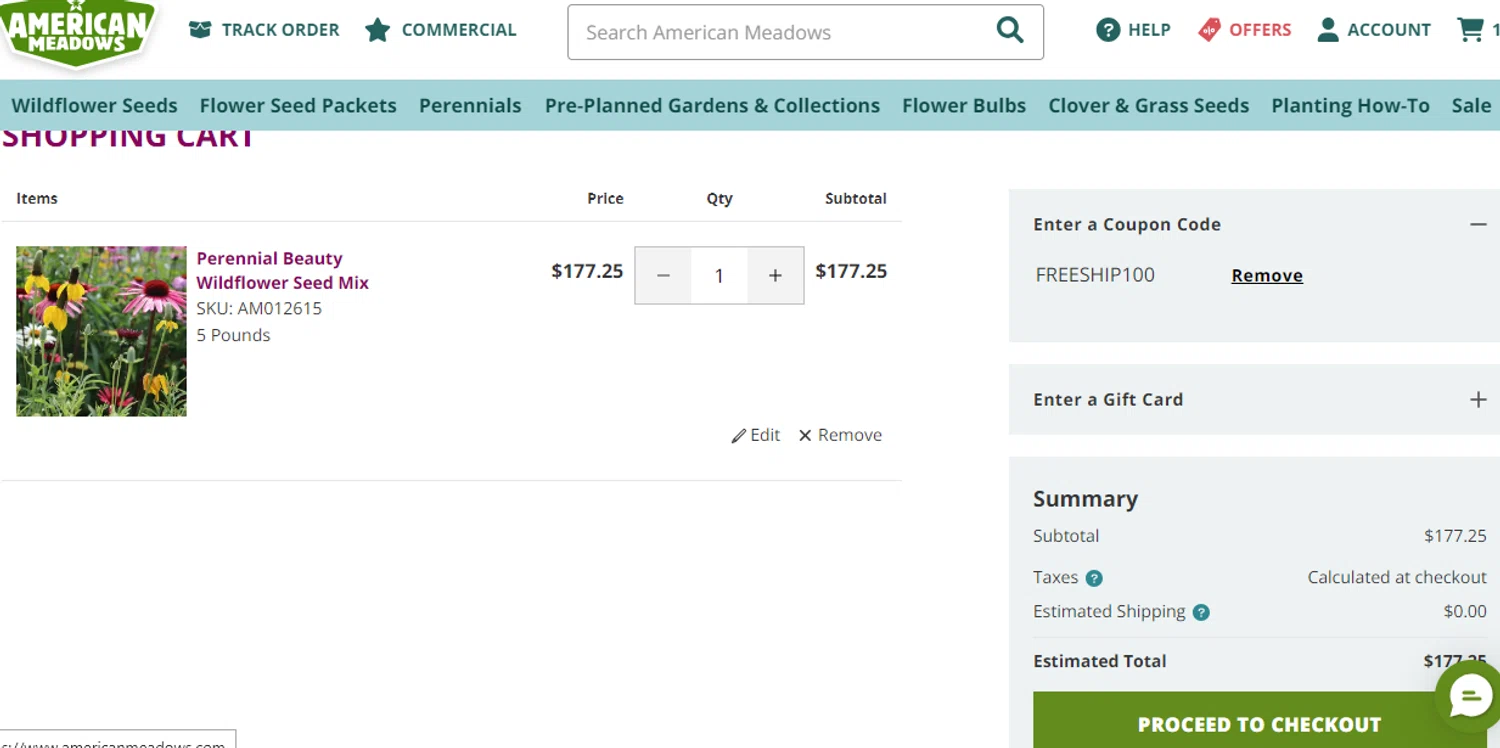Decrease quantity with the minus button
This screenshot has width=1500, height=748.
coord(663,276)
